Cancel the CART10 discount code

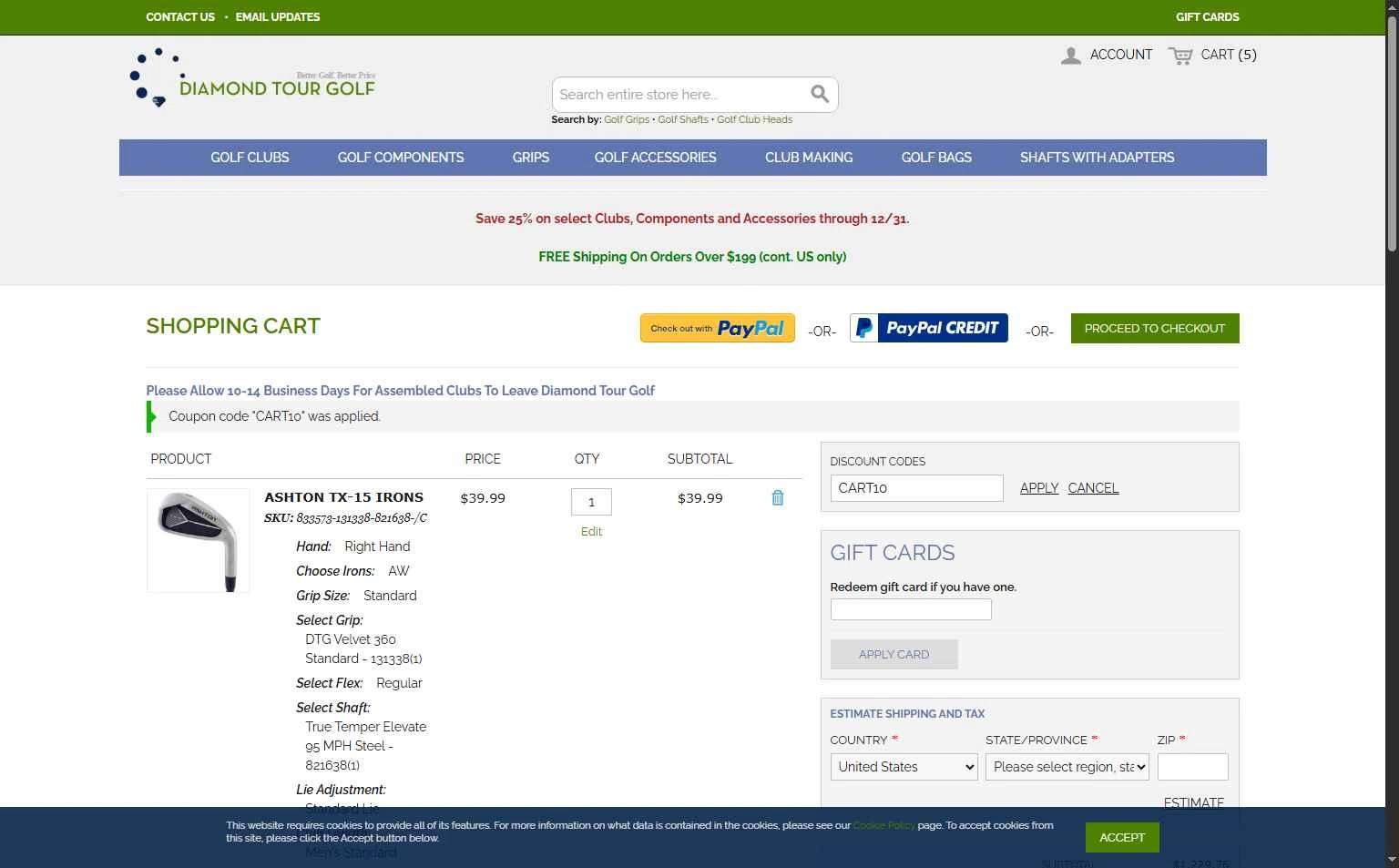(x=1093, y=488)
